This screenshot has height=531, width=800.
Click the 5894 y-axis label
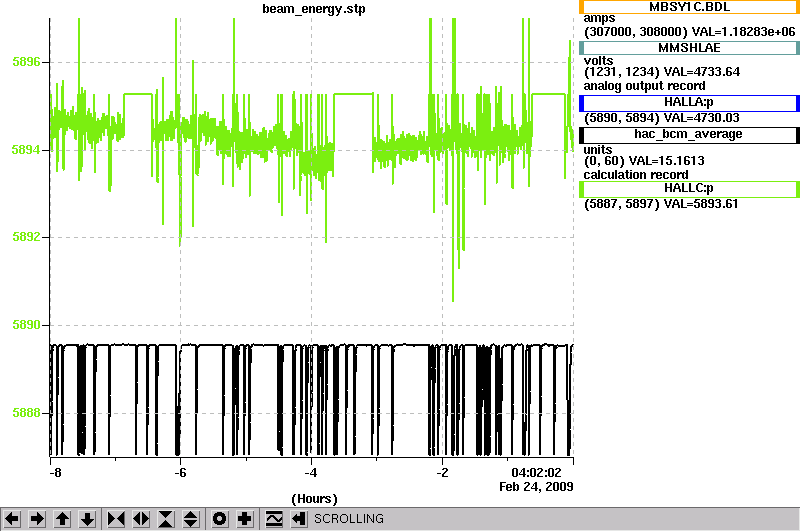pyautogui.click(x=26, y=150)
